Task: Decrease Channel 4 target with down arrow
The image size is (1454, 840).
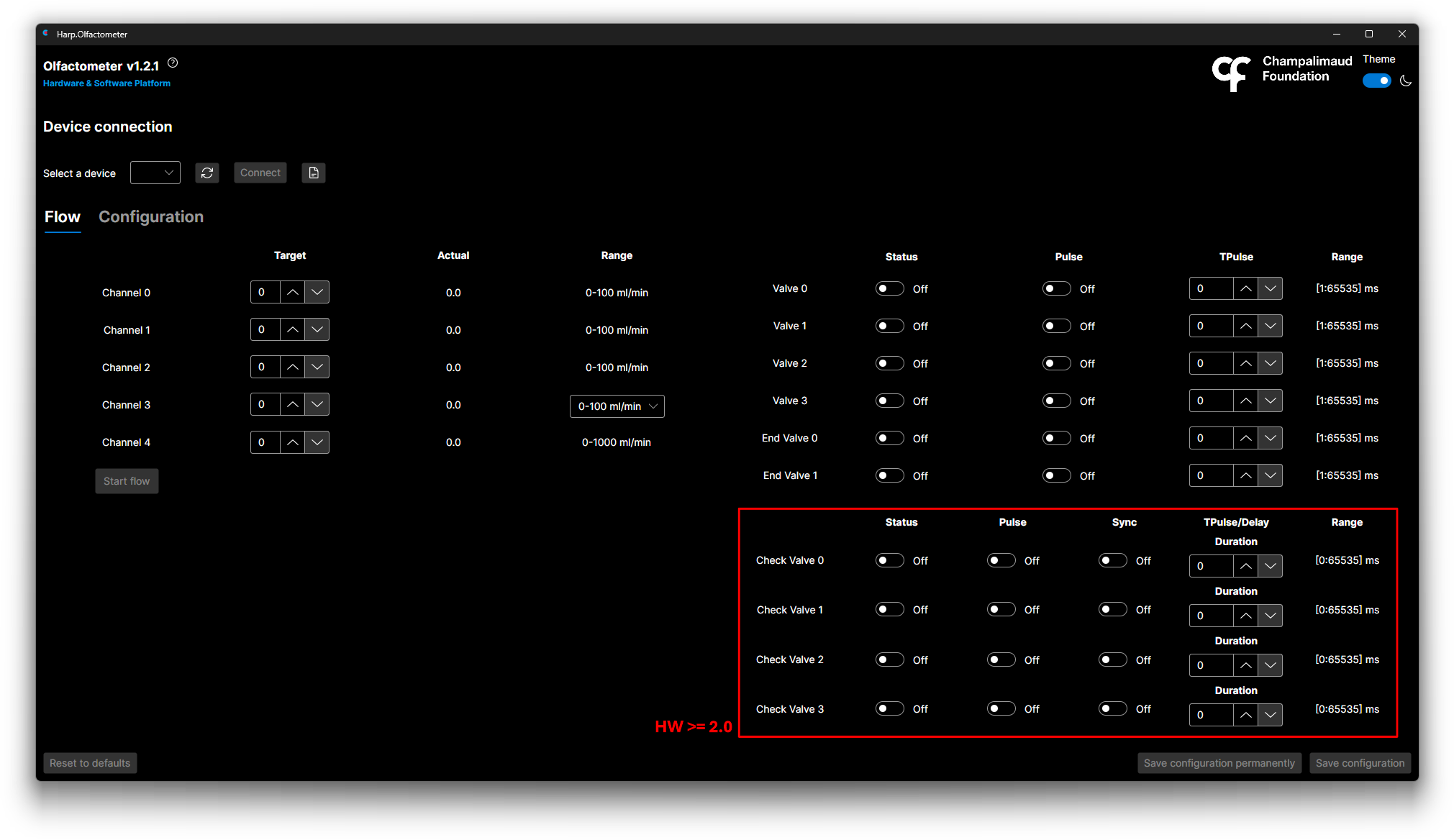Action: coord(317,442)
